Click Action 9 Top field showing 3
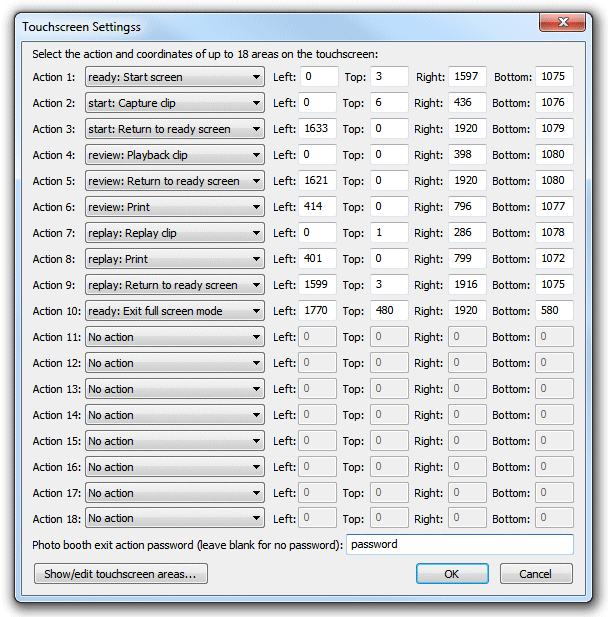Image resolution: width=608 pixels, height=617 pixels. tap(389, 284)
